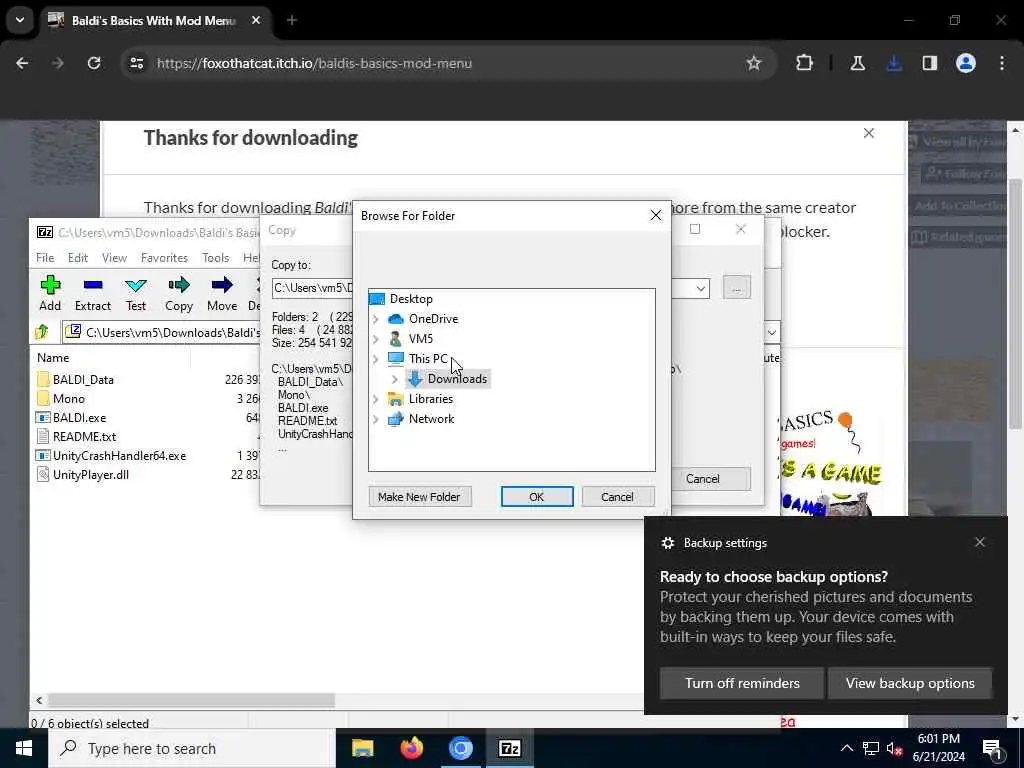Switch to the Baldi's Basics browser tab
1024x768 pixels.
tap(154, 20)
